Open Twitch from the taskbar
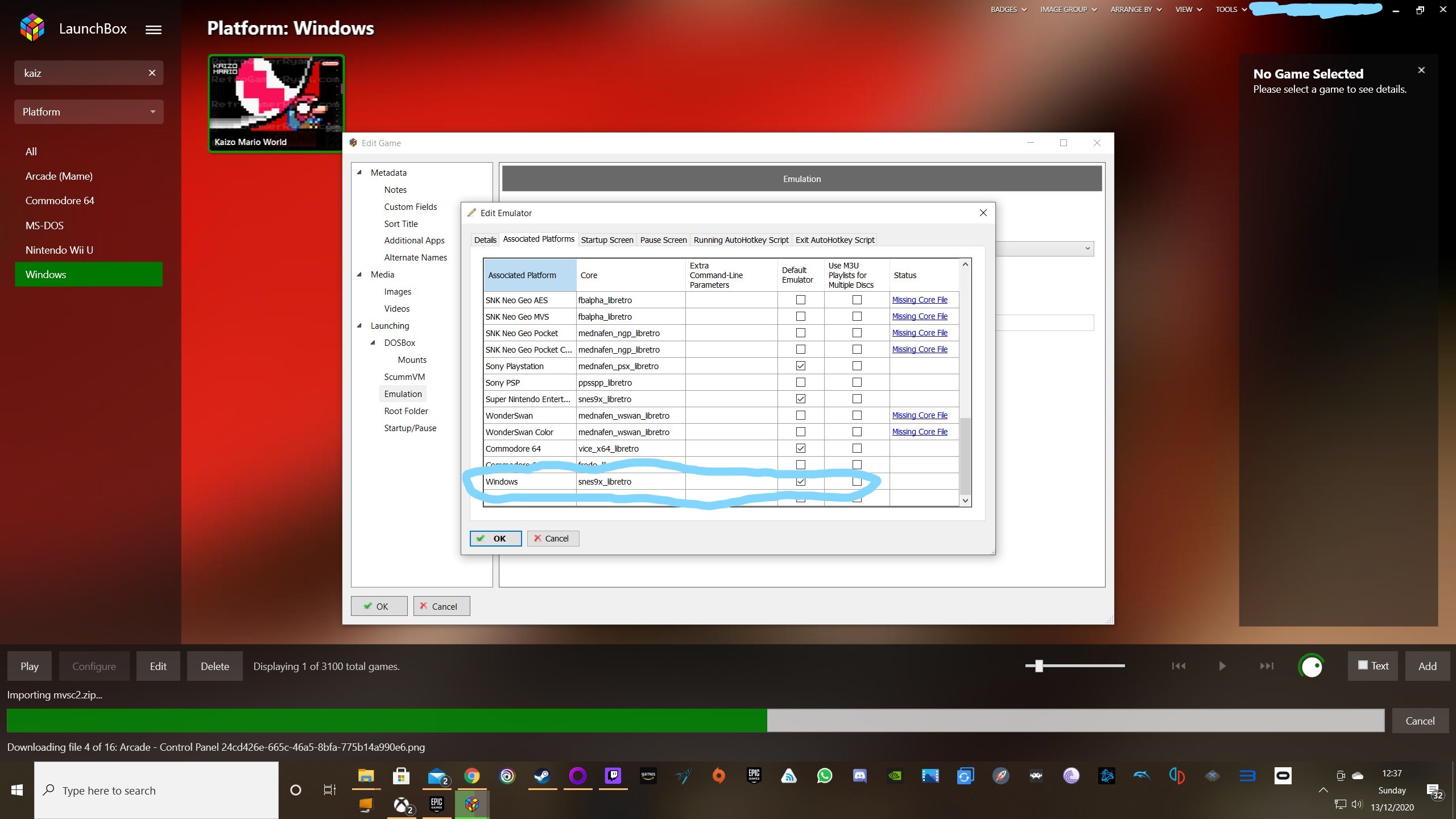The height and width of the screenshot is (819, 1456). (x=613, y=776)
